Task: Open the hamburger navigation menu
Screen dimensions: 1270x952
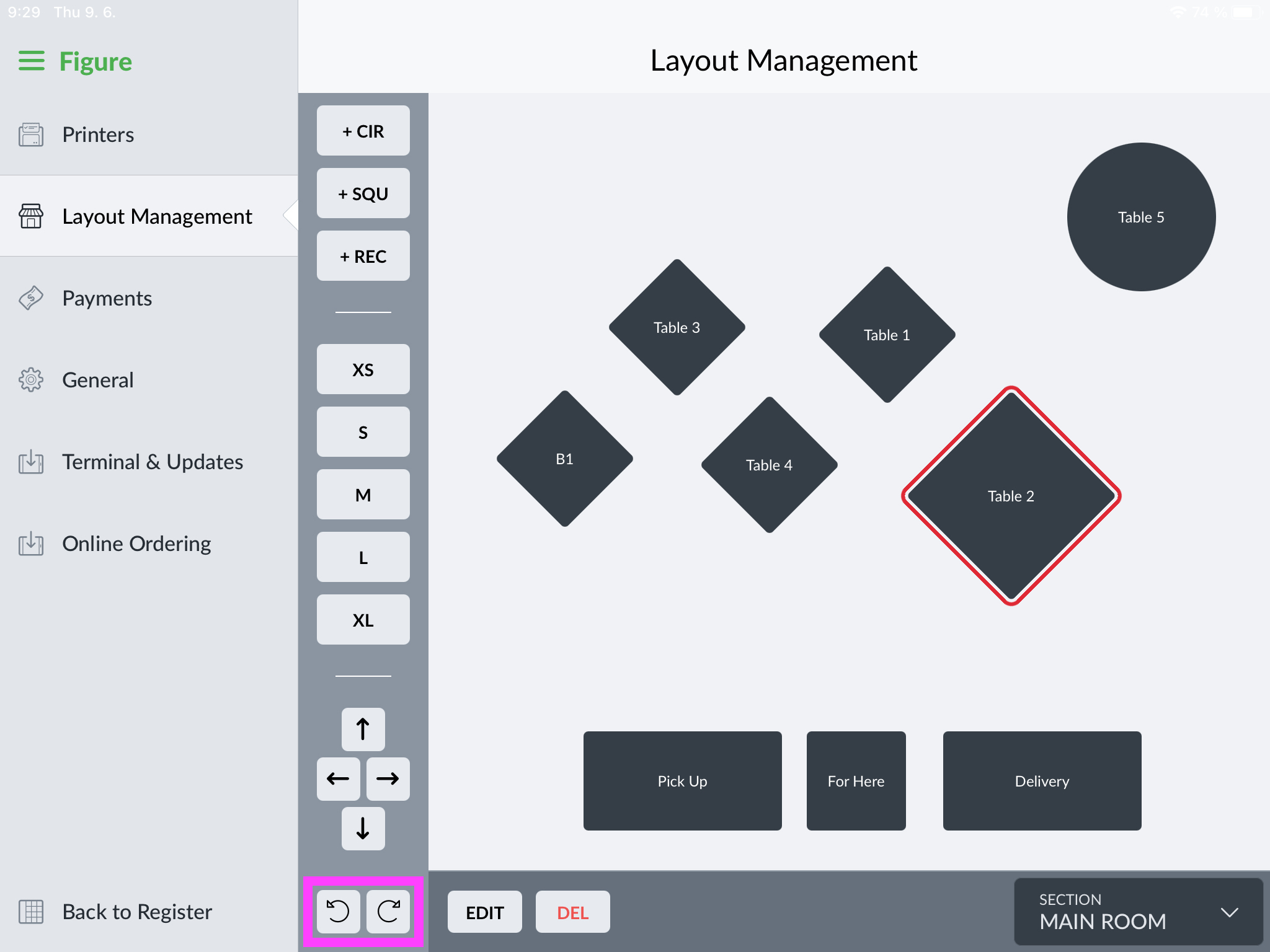Action: pos(30,60)
